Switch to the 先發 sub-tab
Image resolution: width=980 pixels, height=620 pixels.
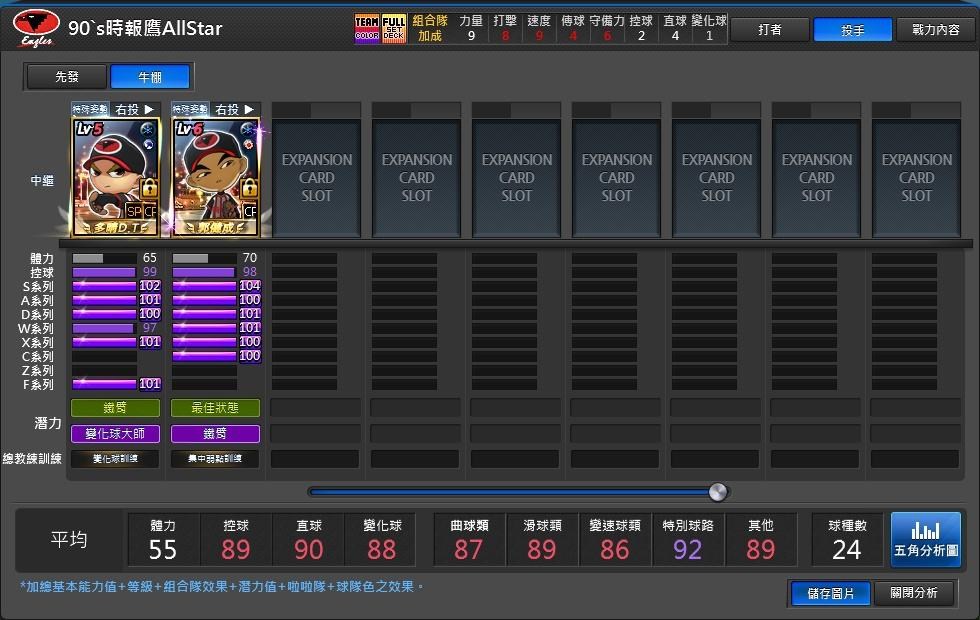67,77
